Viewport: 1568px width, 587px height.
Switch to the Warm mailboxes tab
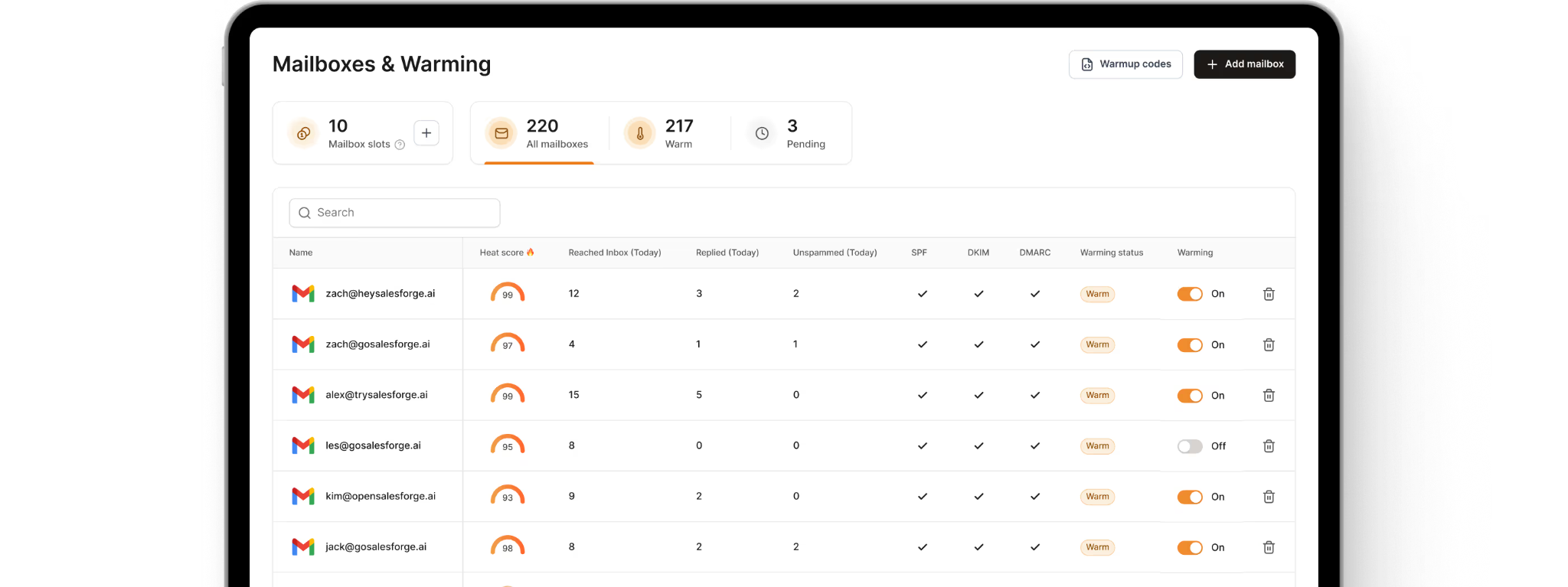[660, 133]
